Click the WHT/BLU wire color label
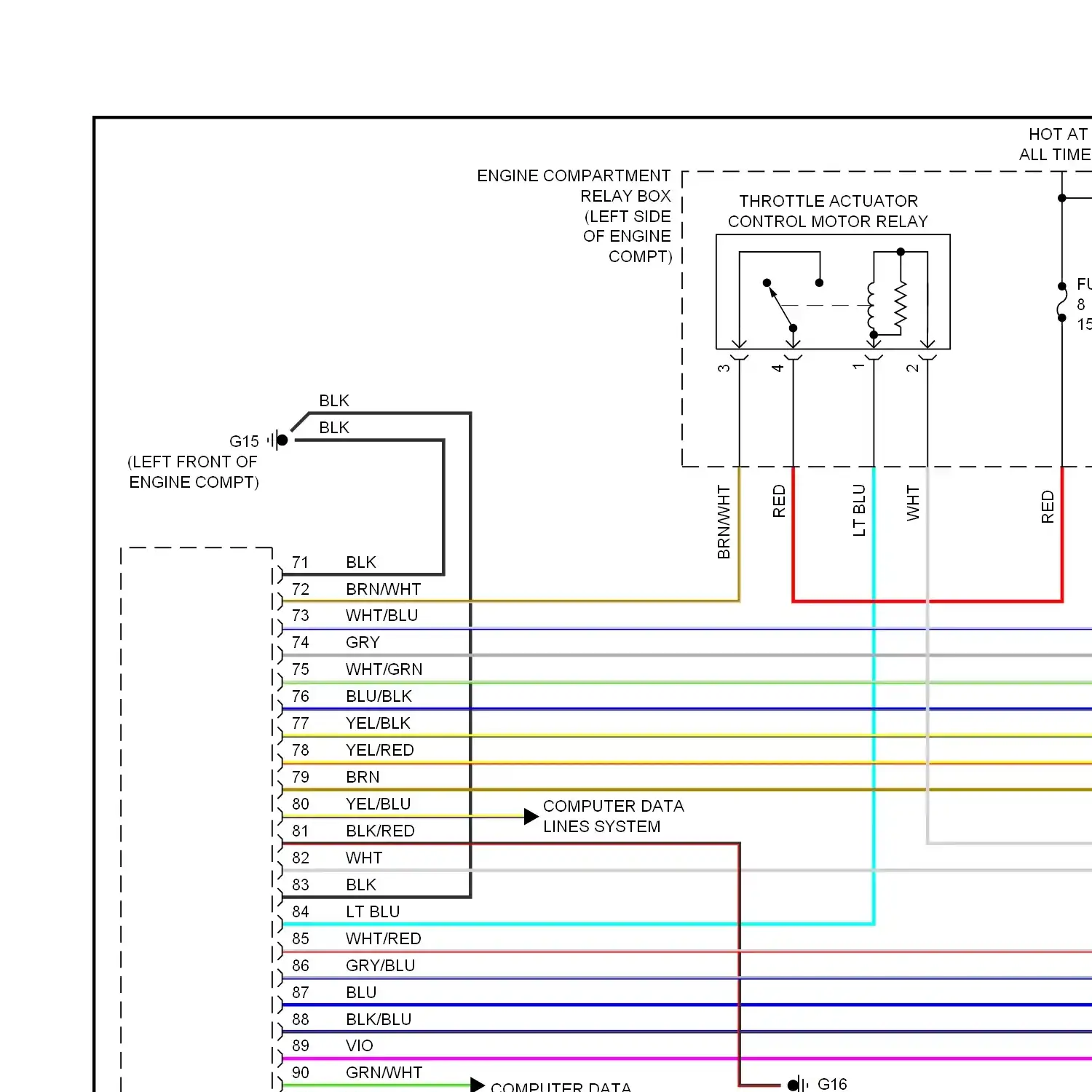 (x=382, y=615)
